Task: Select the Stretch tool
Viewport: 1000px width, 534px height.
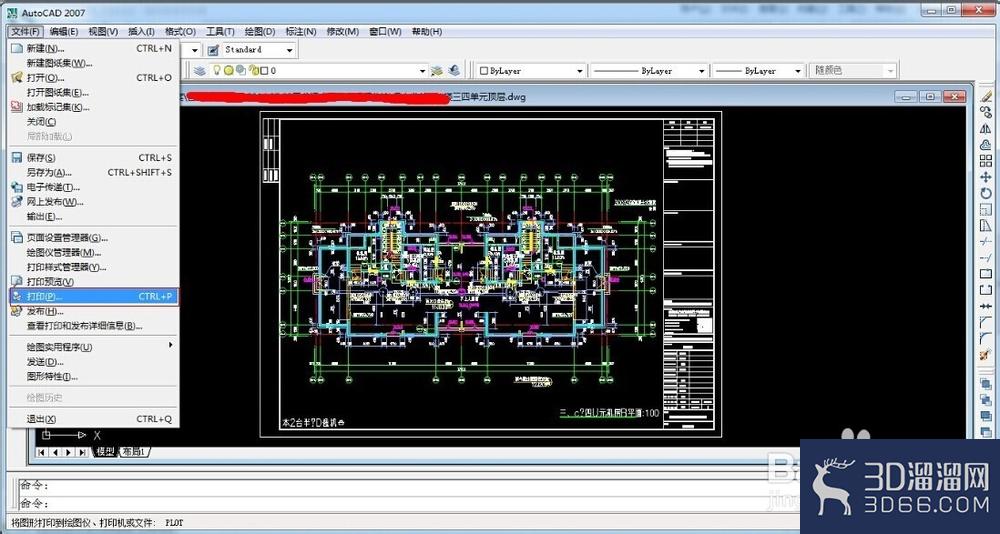Action: pos(986,225)
